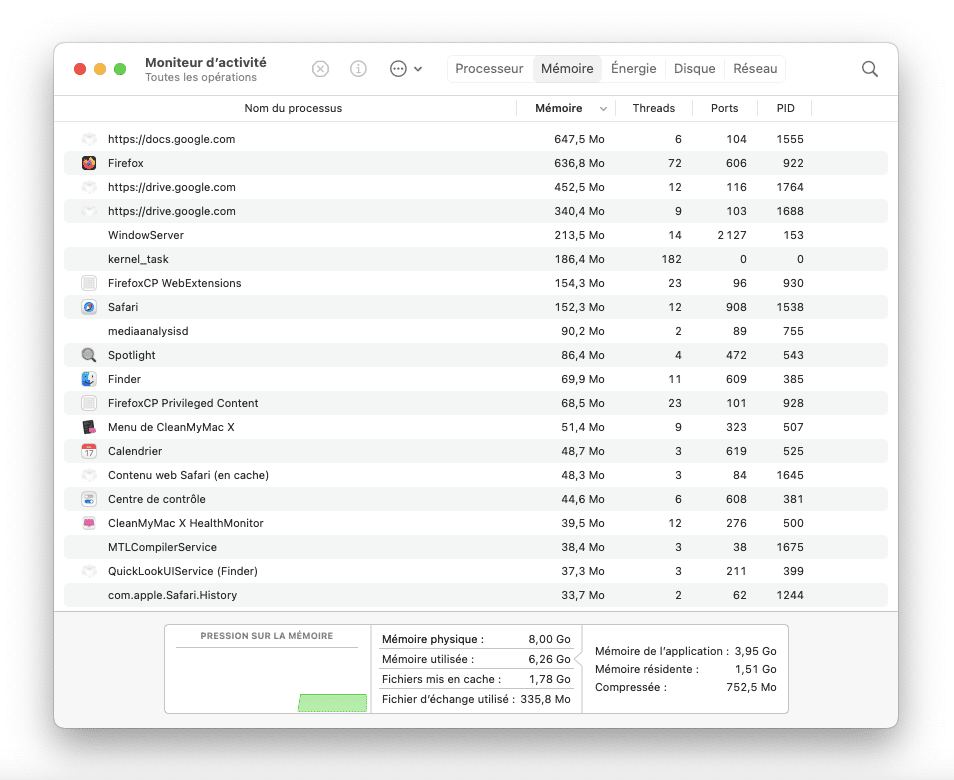The image size is (954, 780).
Task: Click the Finder face icon in list
Action: (89, 379)
